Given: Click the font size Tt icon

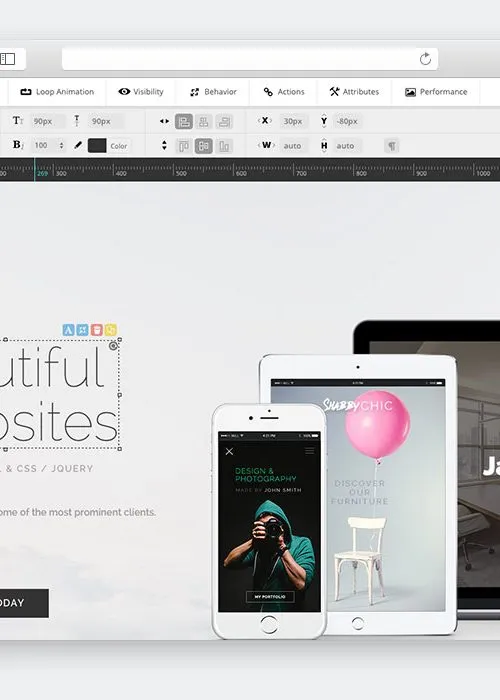Looking at the screenshot, I should click(18, 121).
